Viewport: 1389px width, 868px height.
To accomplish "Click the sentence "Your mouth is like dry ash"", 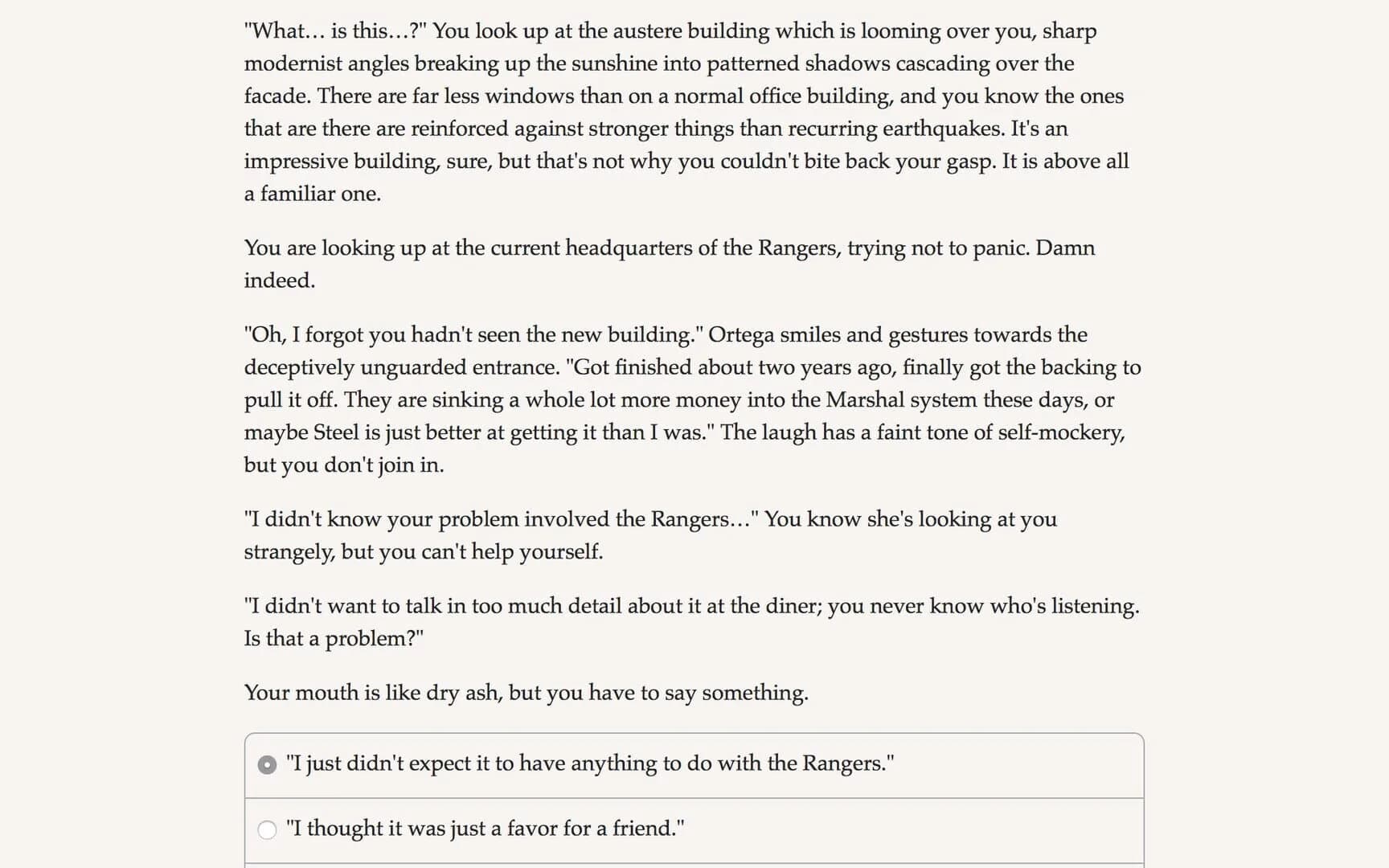I will pos(526,693).
